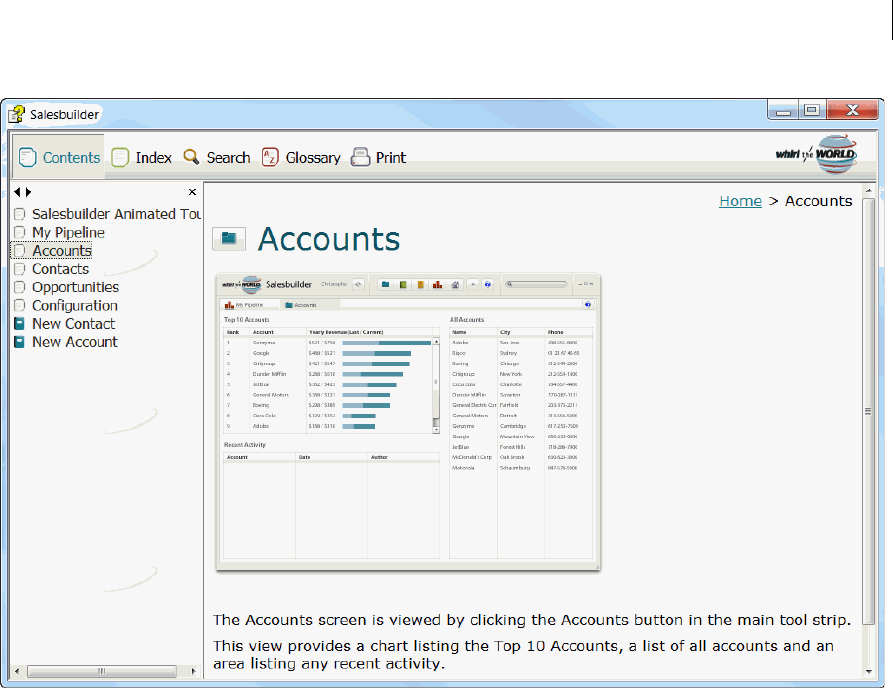The width and height of the screenshot is (893, 688).
Task: Open the Configuration topic
Action: pyautogui.click(x=75, y=305)
